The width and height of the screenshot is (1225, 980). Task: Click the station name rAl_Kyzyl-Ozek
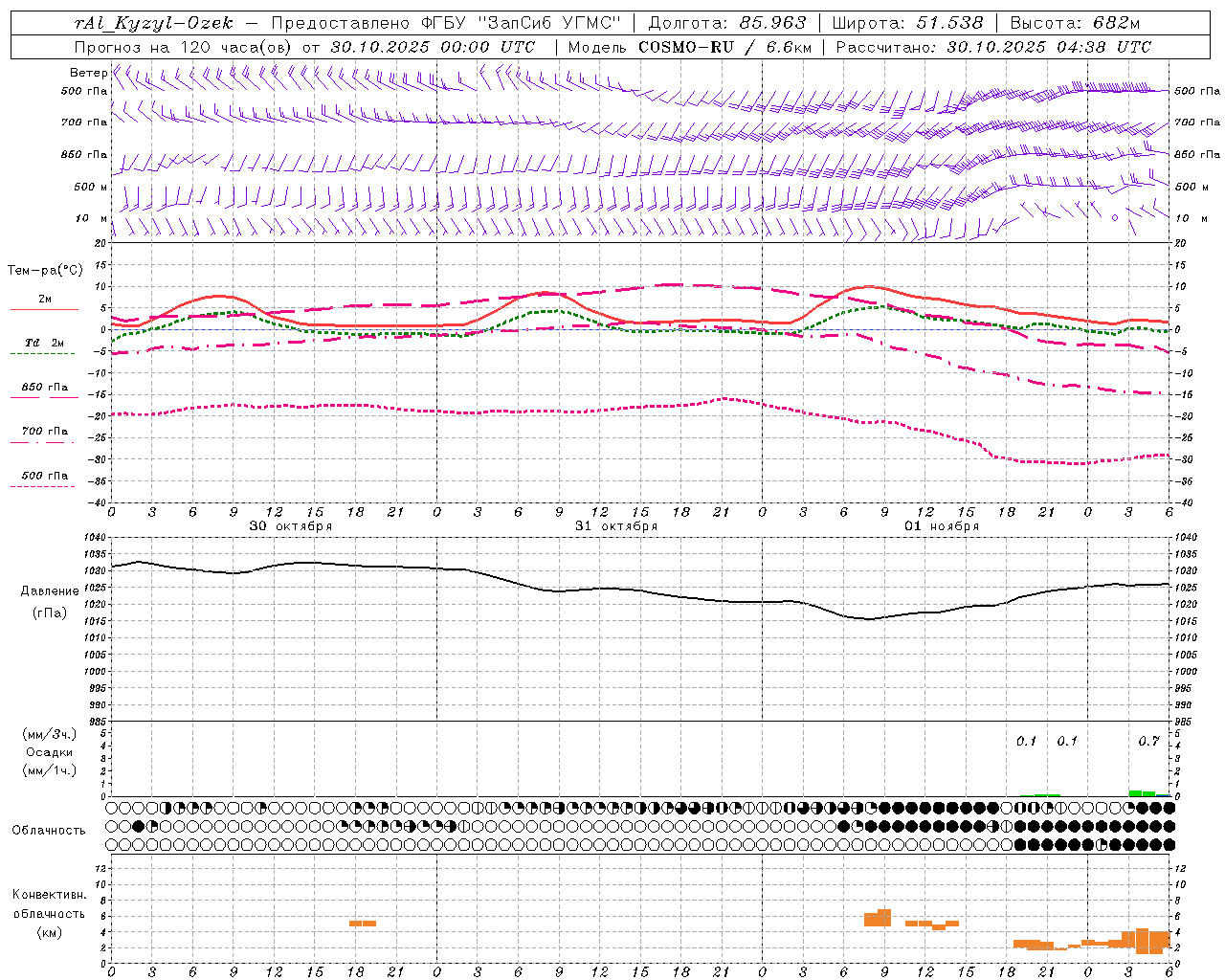pyautogui.click(x=154, y=23)
